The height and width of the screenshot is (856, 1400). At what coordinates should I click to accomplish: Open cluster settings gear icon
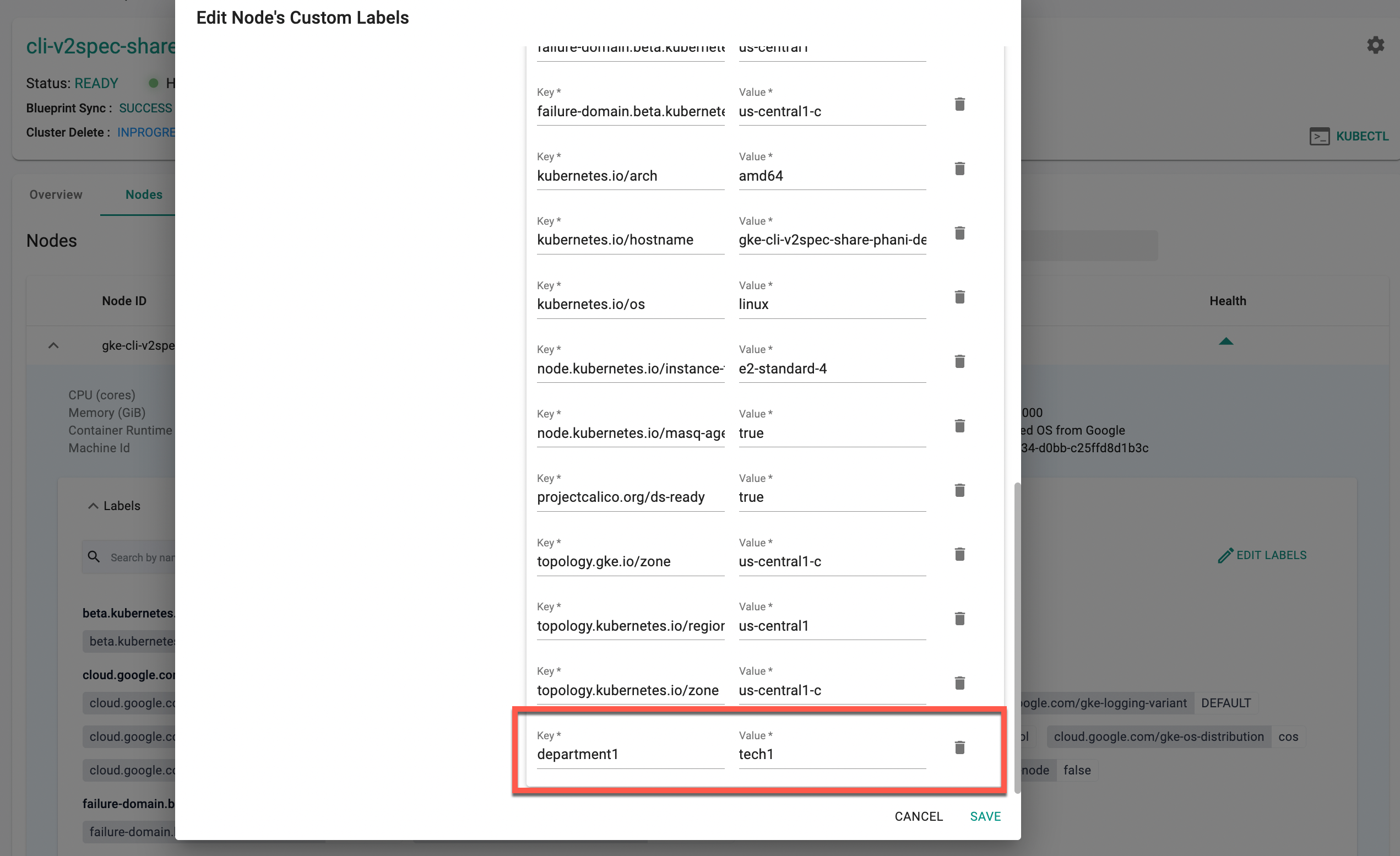1375,45
